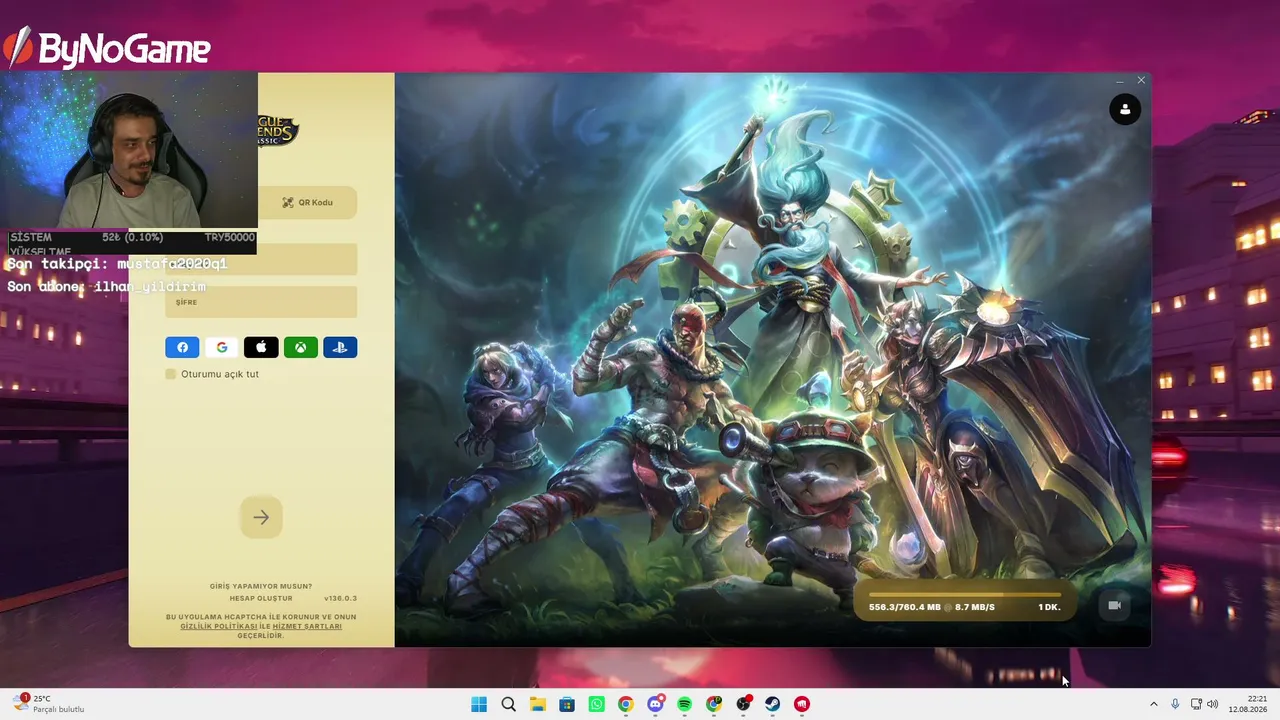
Task: Open the account profile icon in client
Action: 1125,109
